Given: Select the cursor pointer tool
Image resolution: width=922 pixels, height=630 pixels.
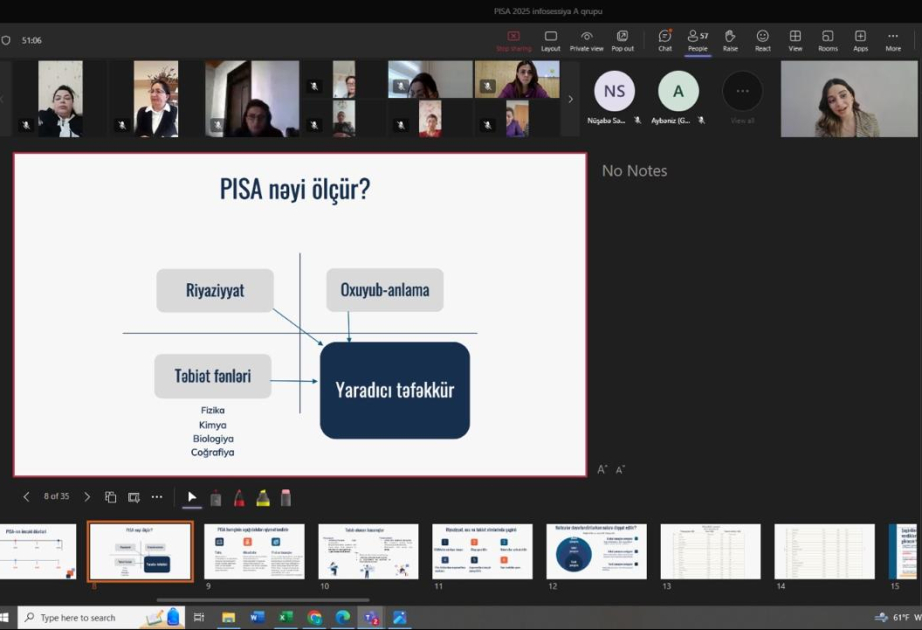Looking at the screenshot, I should click(x=192, y=498).
